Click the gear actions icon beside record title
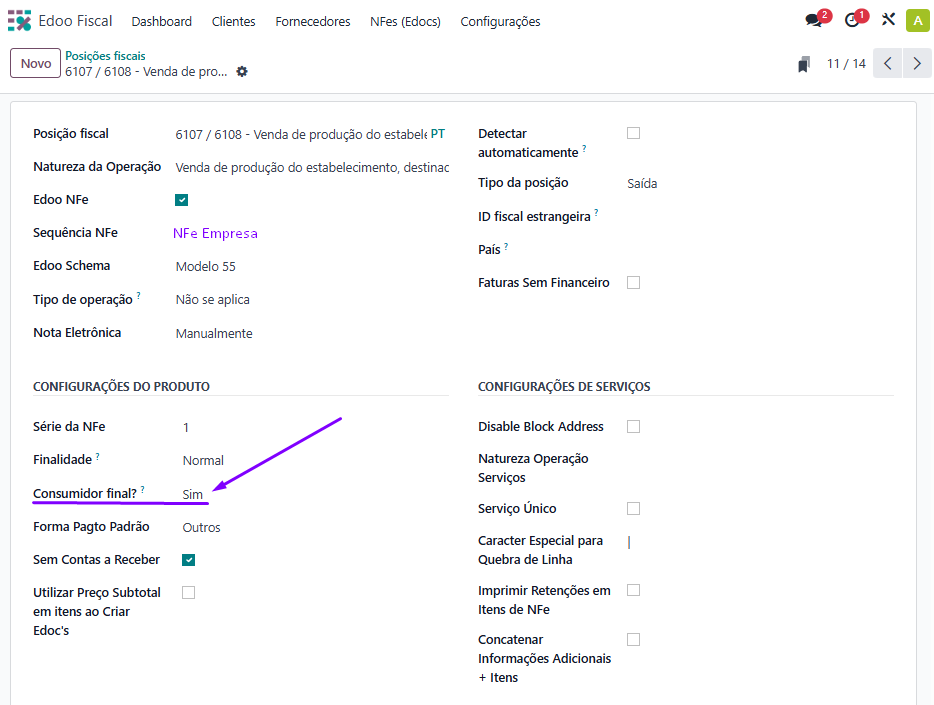Image resolution: width=934 pixels, height=705 pixels. click(x=242, y=71)
